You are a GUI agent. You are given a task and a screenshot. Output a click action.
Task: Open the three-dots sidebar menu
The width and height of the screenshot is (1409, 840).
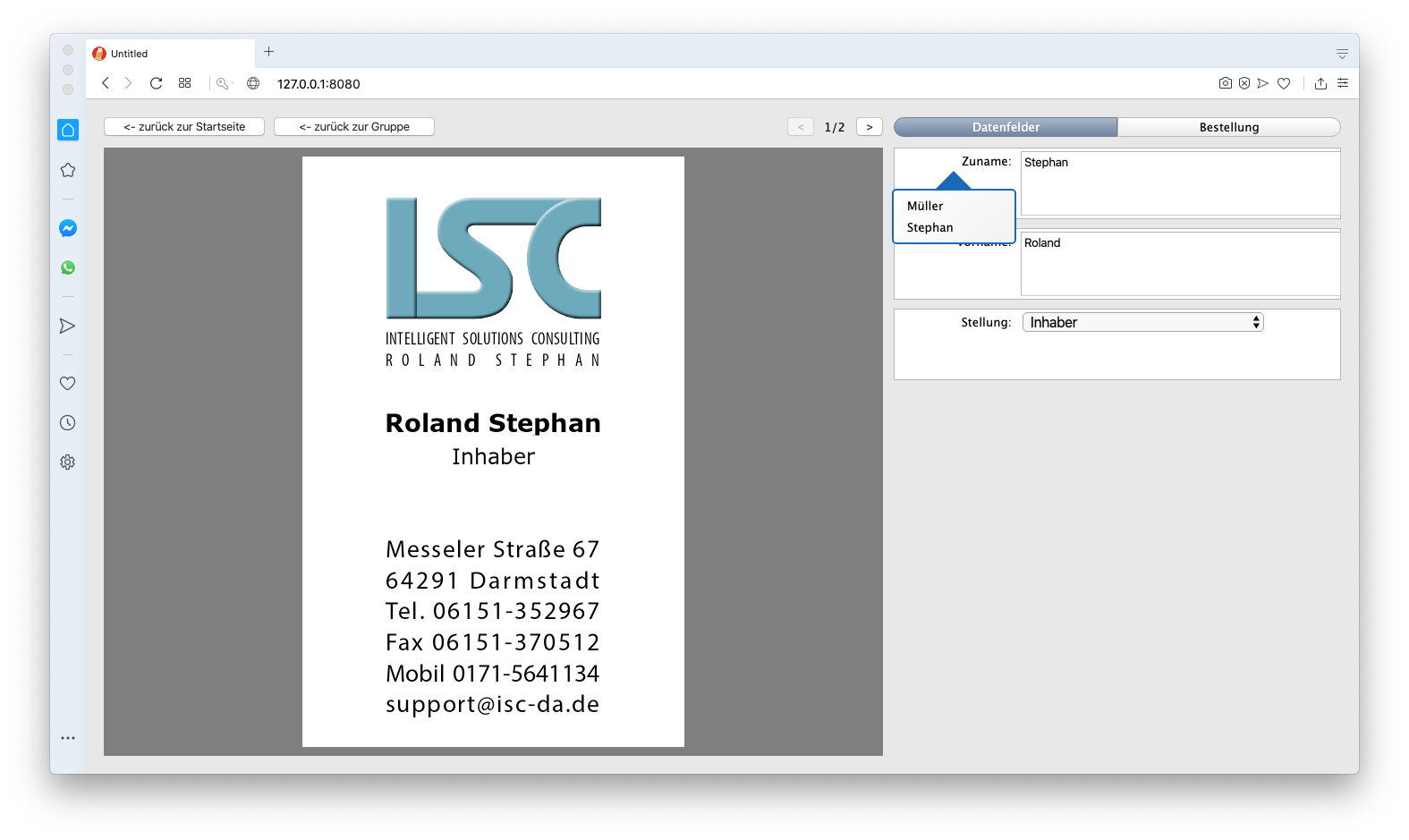pos(68,738)
